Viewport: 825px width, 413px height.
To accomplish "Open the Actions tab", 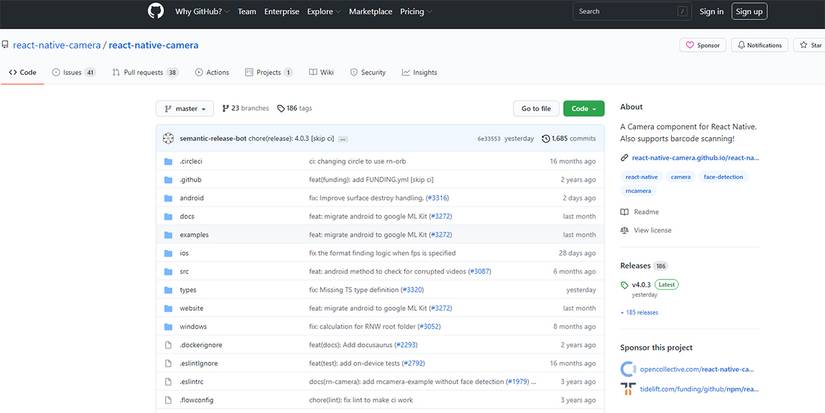I will point(212,73).
